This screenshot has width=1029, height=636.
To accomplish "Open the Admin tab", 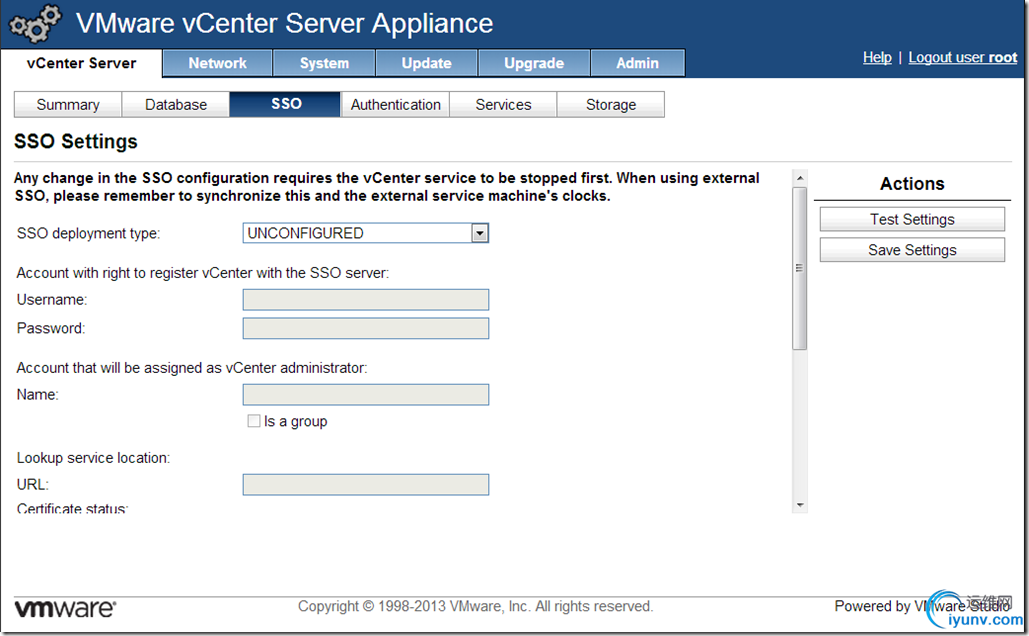I will tap(637, 63).
